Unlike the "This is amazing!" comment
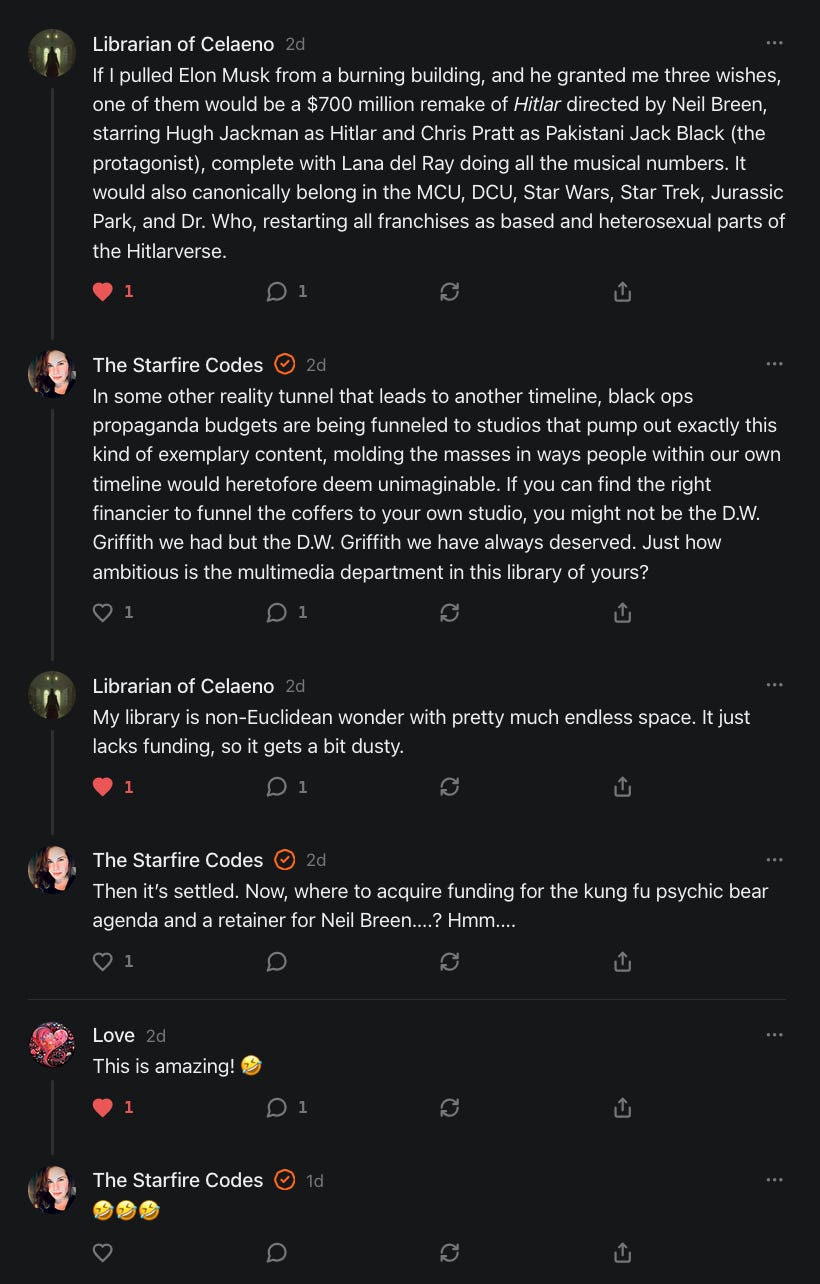 [102, 1107]
